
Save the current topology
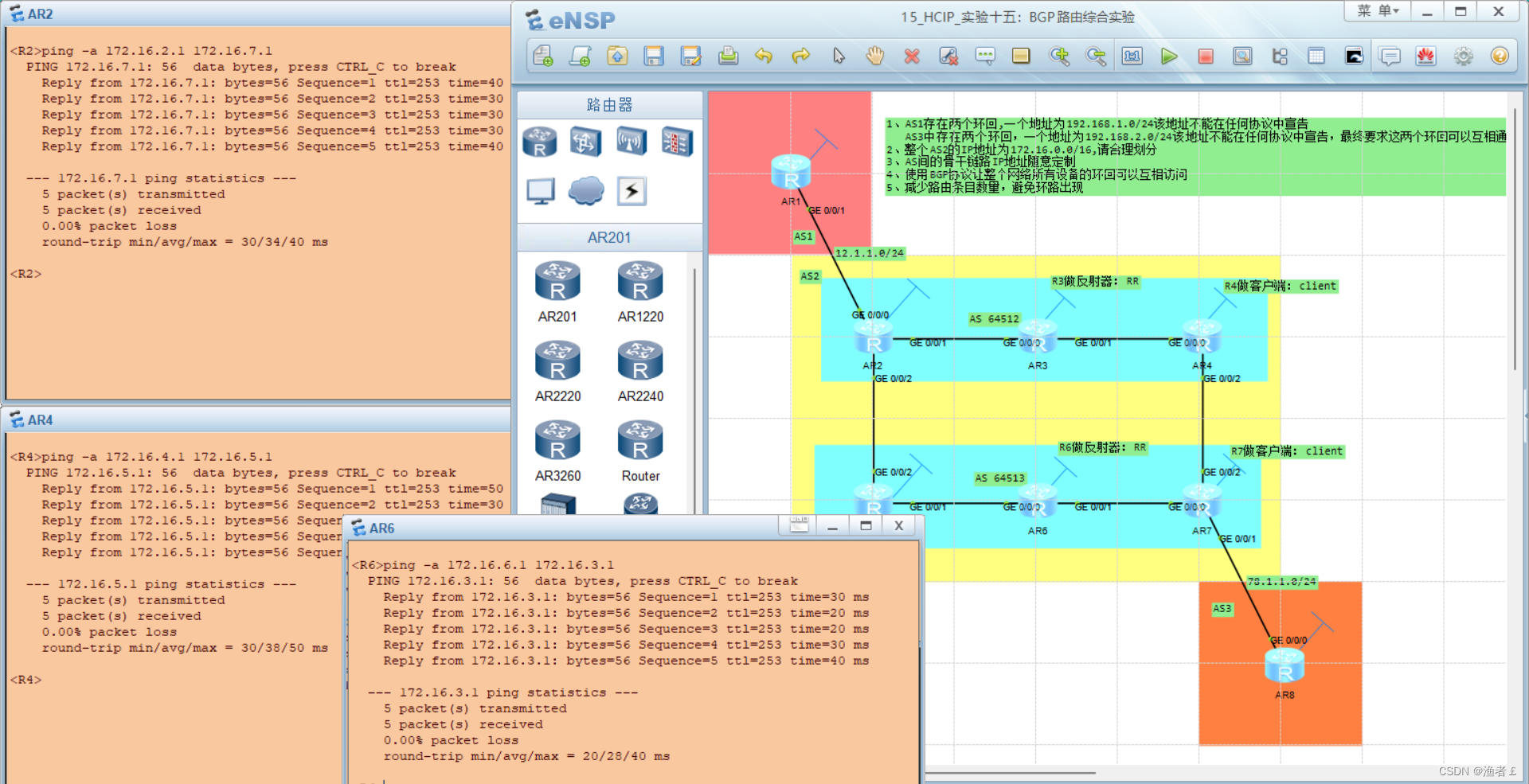[654, 56]
